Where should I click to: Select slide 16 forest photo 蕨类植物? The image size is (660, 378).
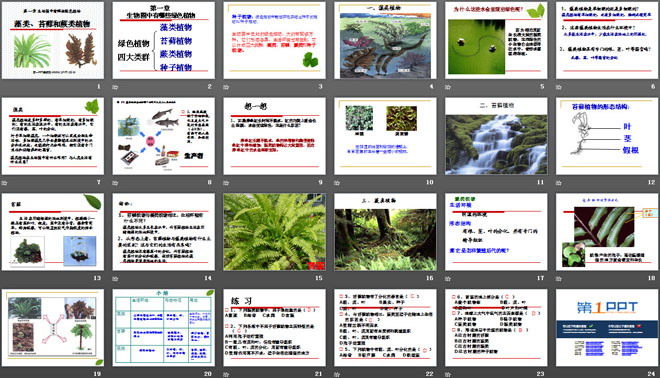click(385, 232)
